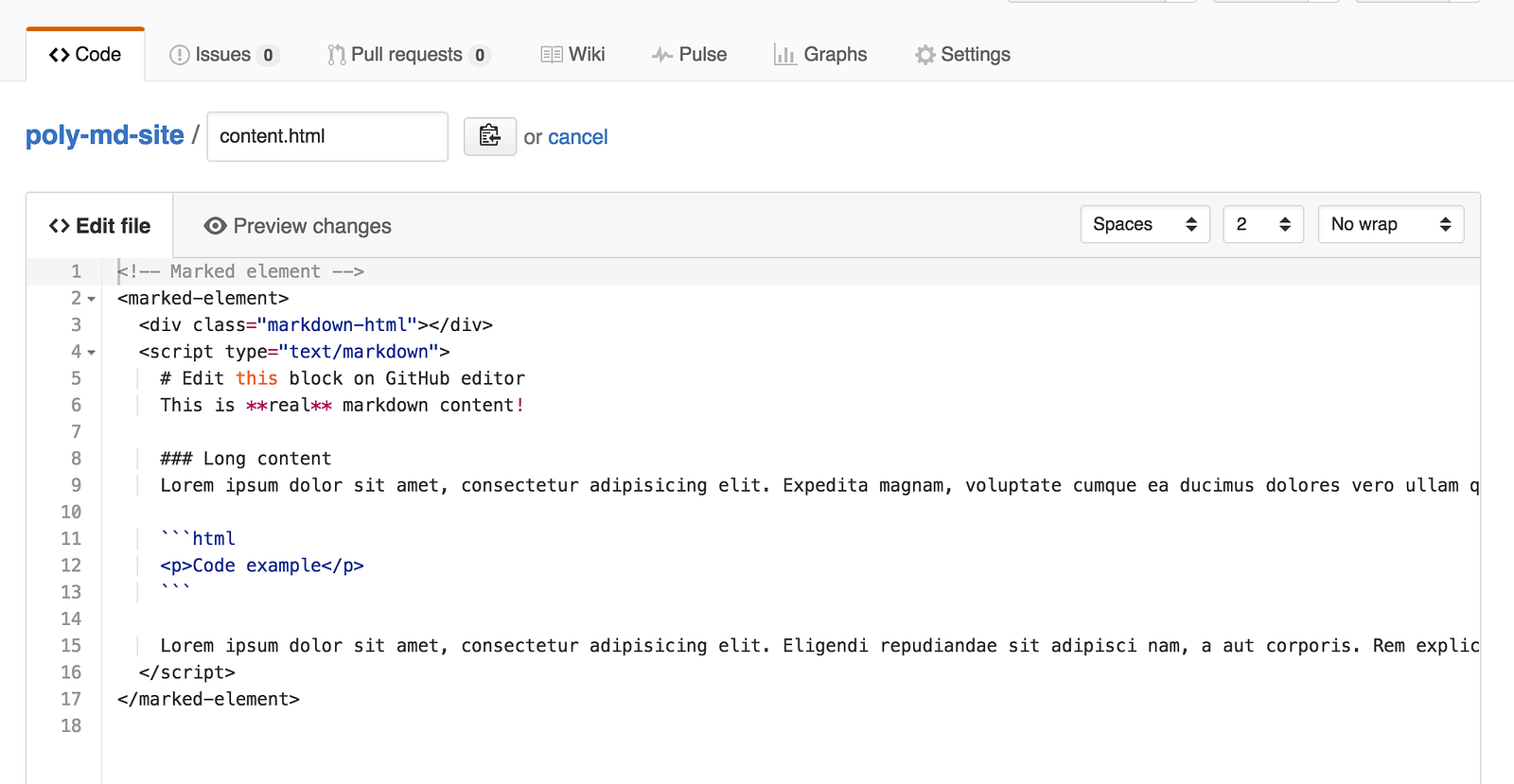This screenshot has height=784, width=1514.
Task: Click the clipboard copy-path icon button
Action: point(489,136)
